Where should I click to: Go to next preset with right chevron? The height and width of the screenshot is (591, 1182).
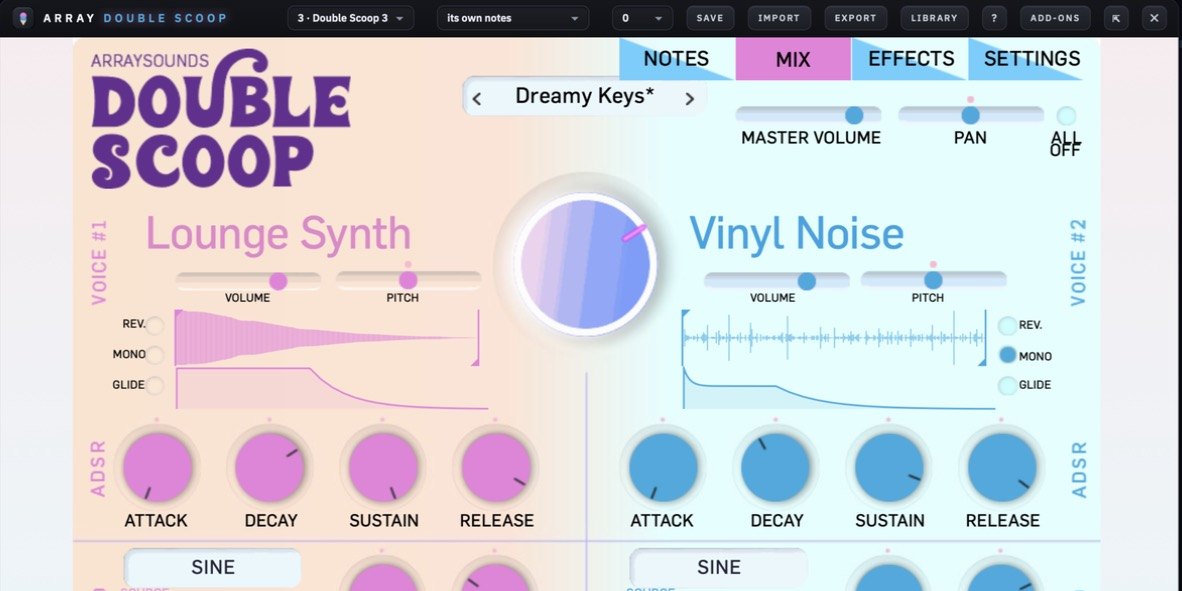(x=689, y=98)
